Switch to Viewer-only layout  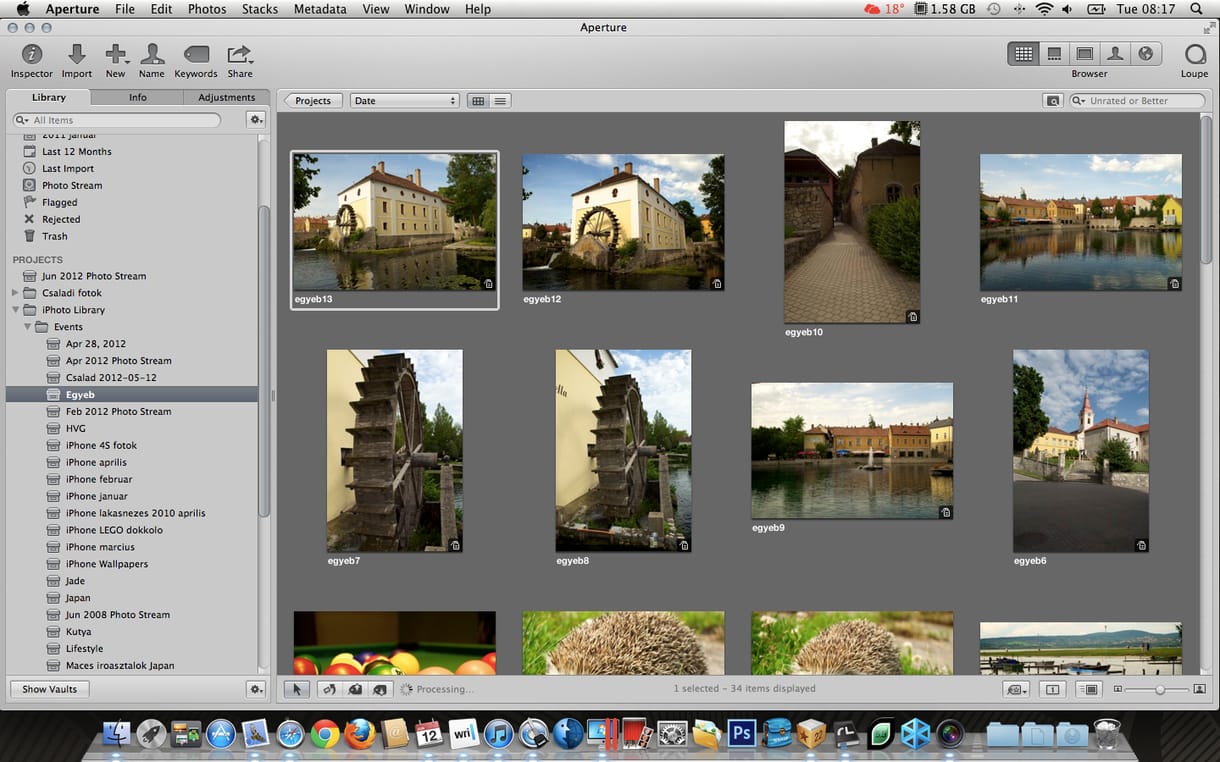coord(1084,54)
